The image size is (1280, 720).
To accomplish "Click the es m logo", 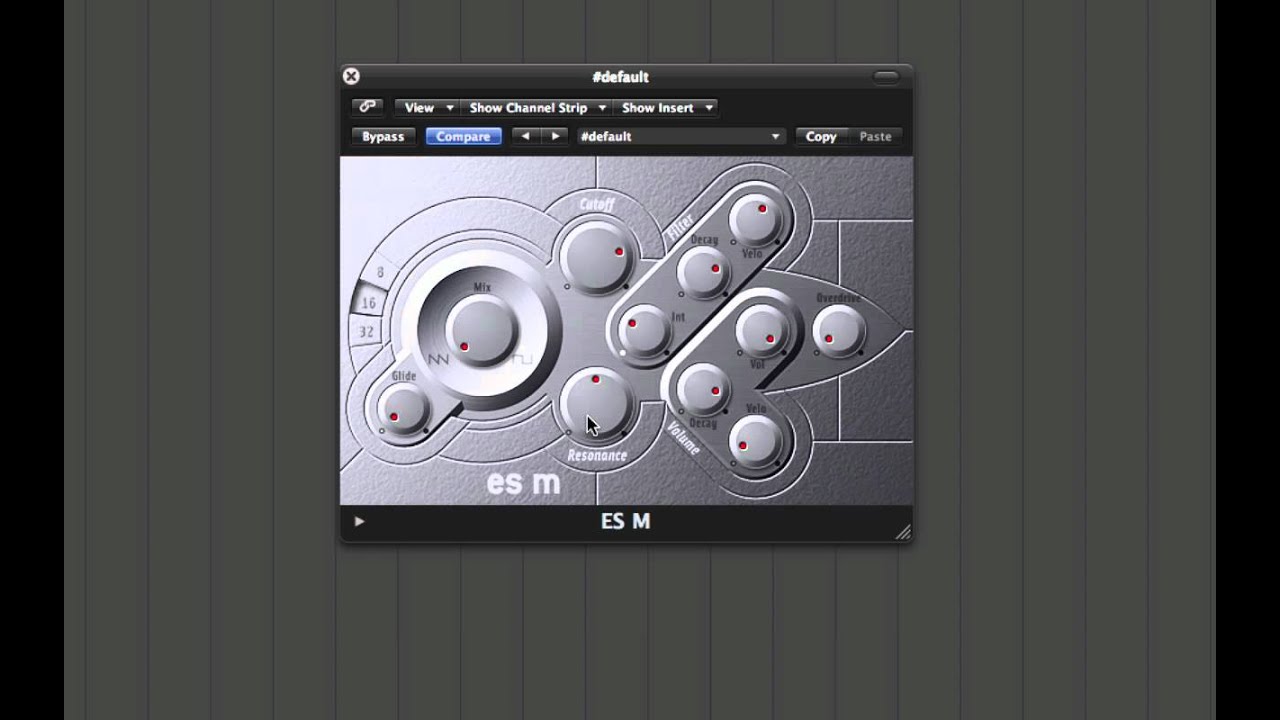I will [523, 484].
